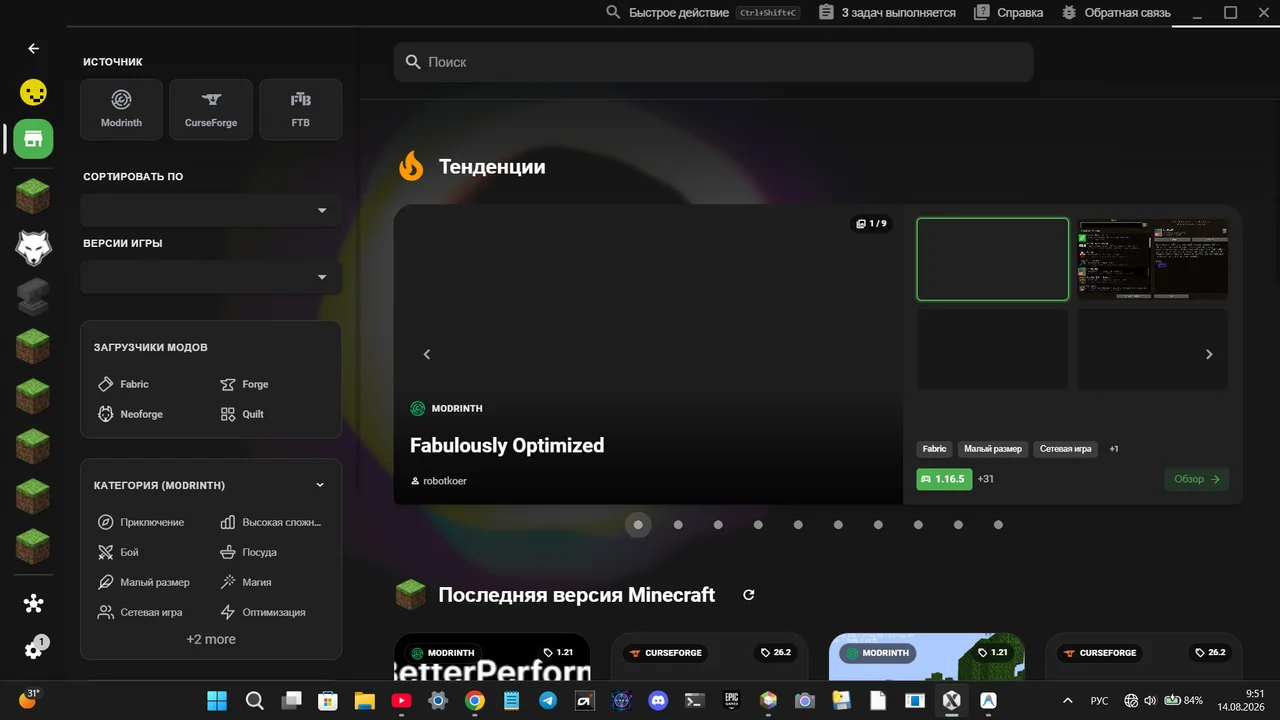The width and height of the screenshot is (1280, 720).
Task: Click the user icon next to robotkoer
Action: pos(415,481)
